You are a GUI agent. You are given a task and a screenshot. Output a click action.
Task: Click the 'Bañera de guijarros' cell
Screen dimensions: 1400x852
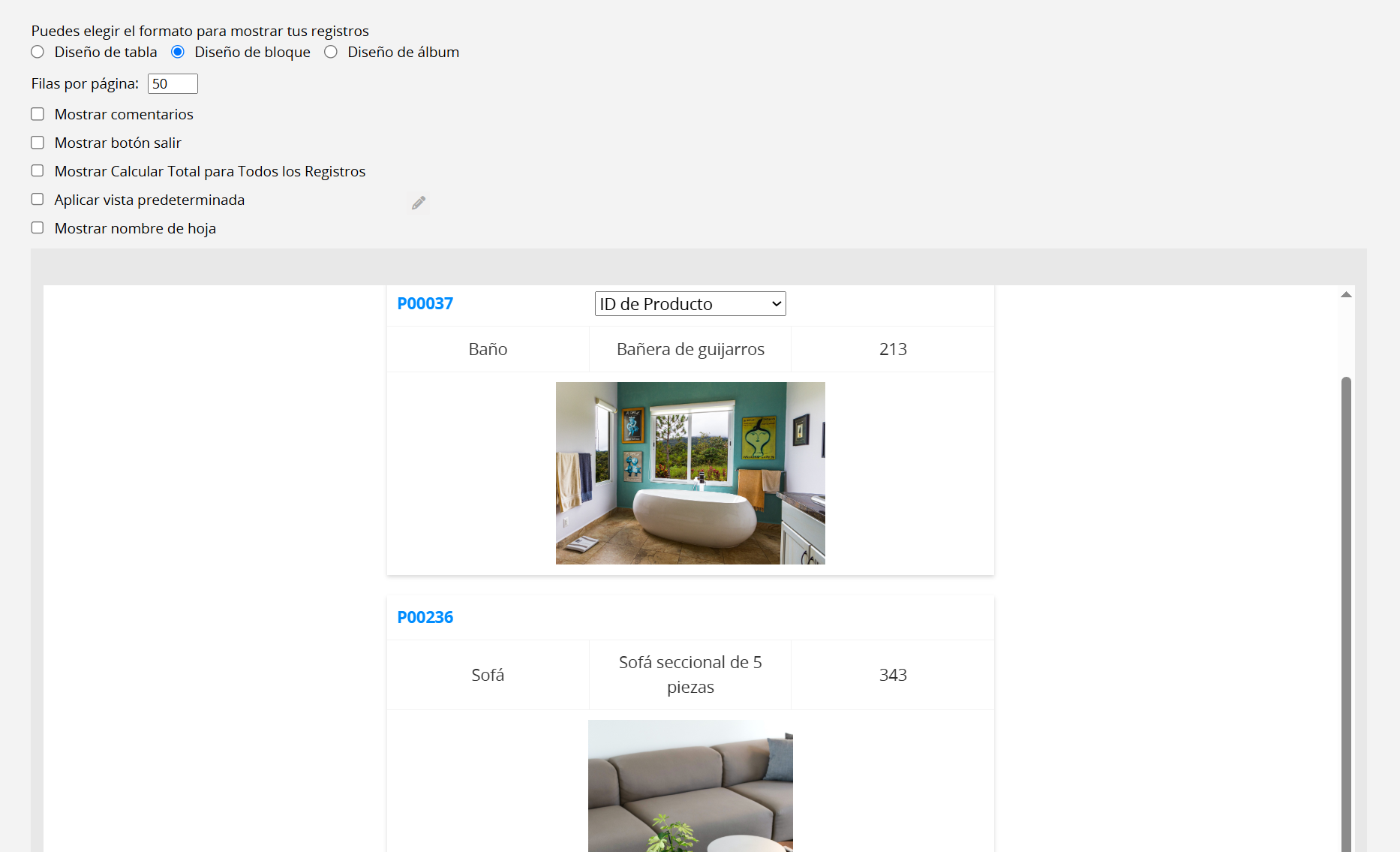point(690,349)
